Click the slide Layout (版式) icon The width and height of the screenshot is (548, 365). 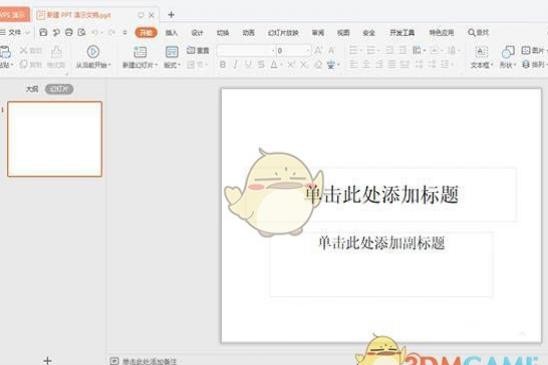[x=172, y=52]
